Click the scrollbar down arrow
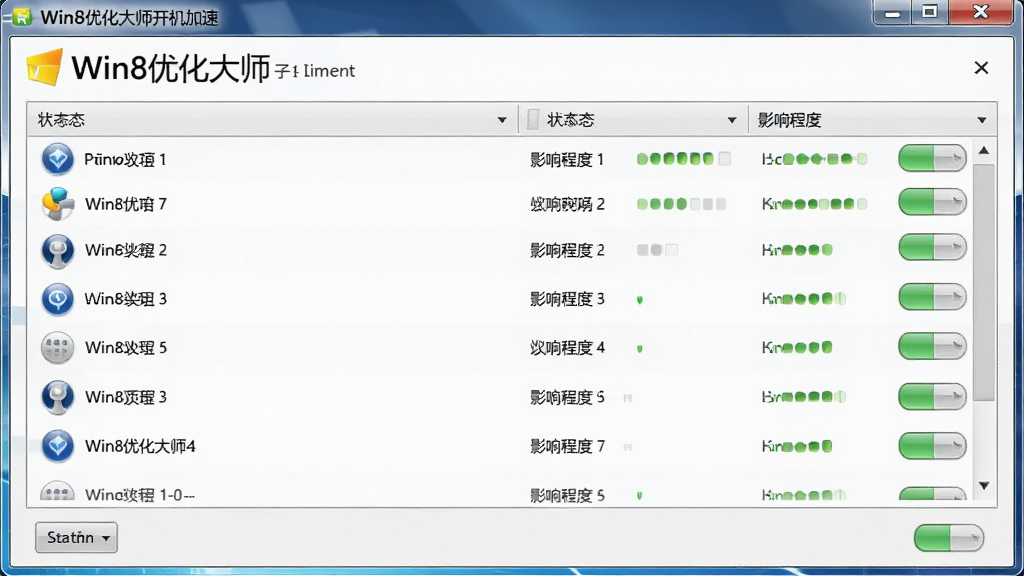Viewport: 1024px width, 576px height. tap(984, 485)
